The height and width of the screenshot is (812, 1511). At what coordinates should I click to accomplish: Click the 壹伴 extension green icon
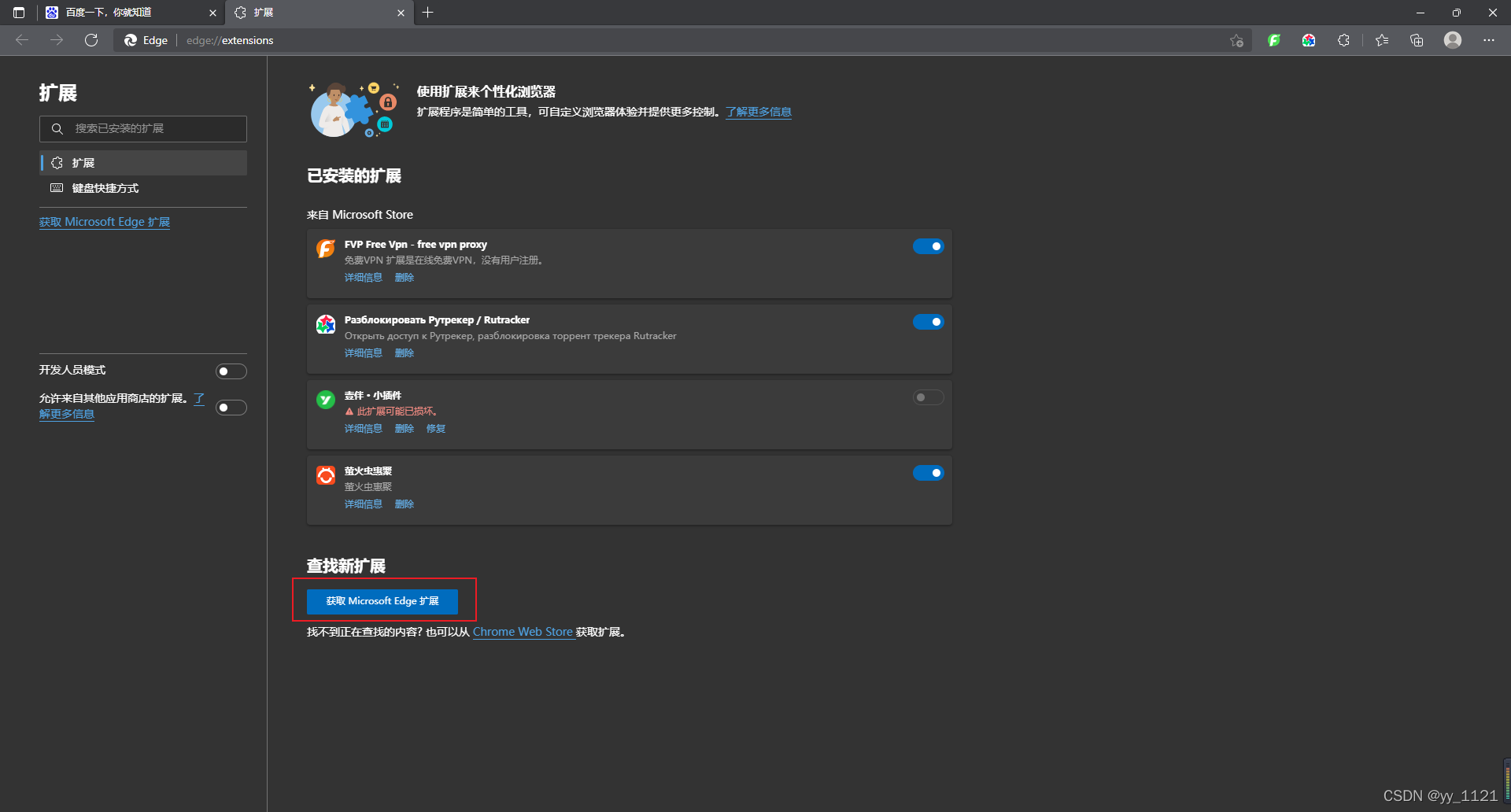tap(326, 400)
